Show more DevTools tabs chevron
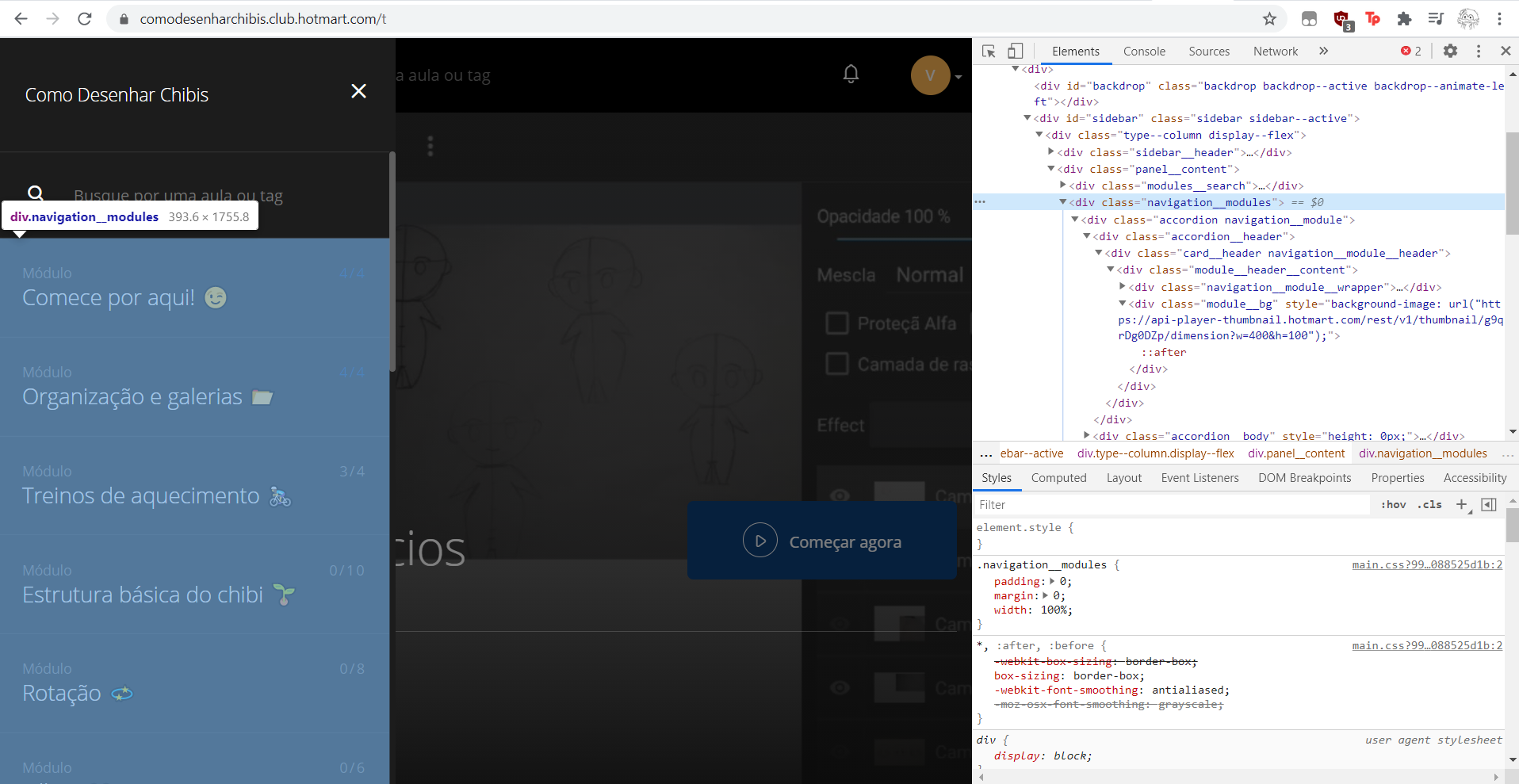This screenshot has height=784, width=1519. click(1323, 51)
